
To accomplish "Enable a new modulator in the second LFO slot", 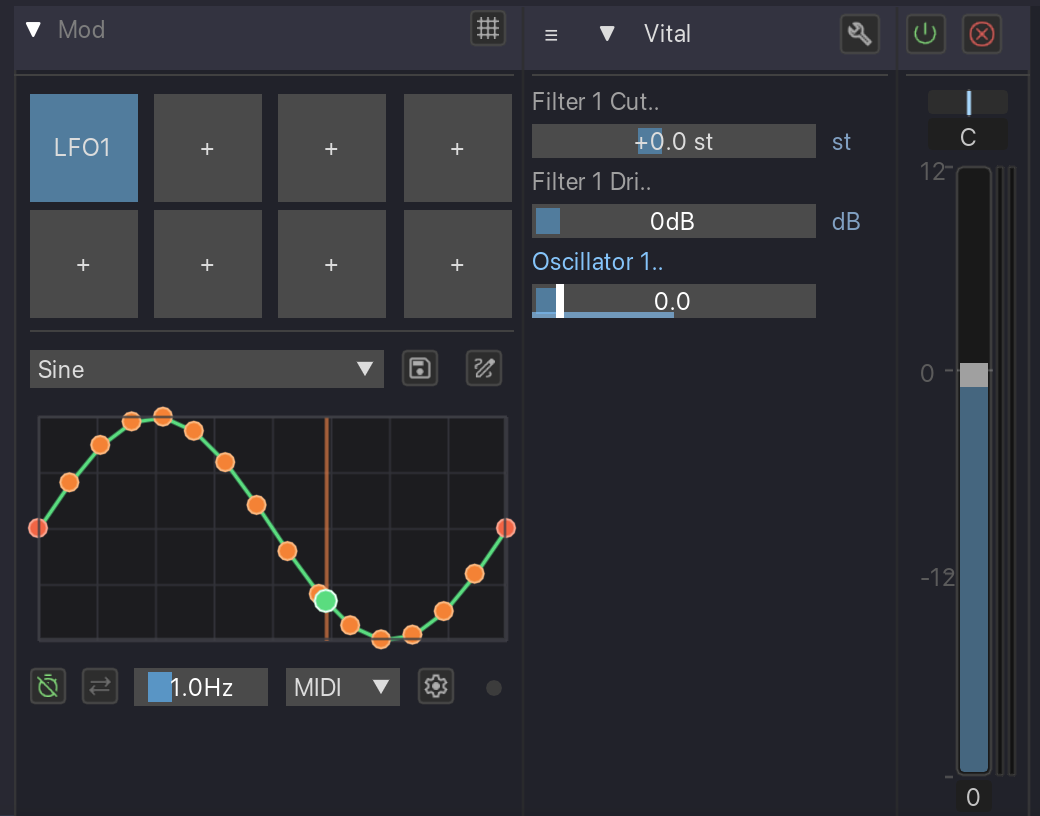I will pos(207,148).
